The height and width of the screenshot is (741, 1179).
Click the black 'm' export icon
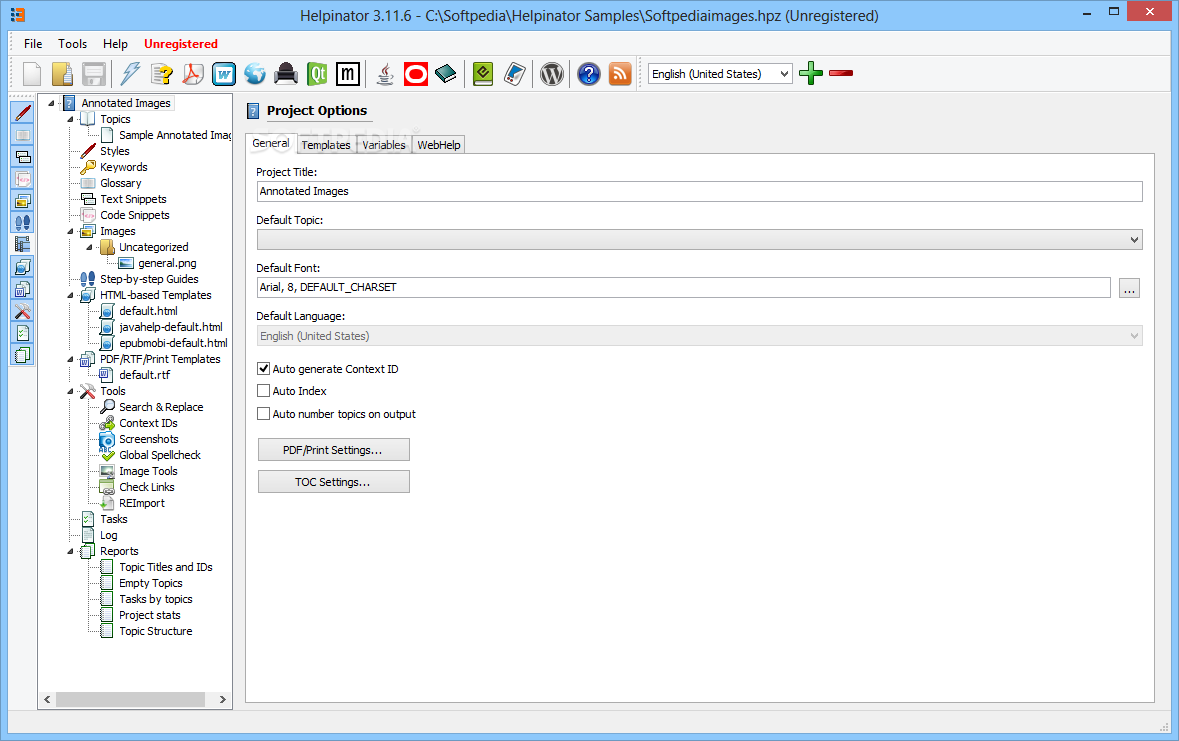347,74
